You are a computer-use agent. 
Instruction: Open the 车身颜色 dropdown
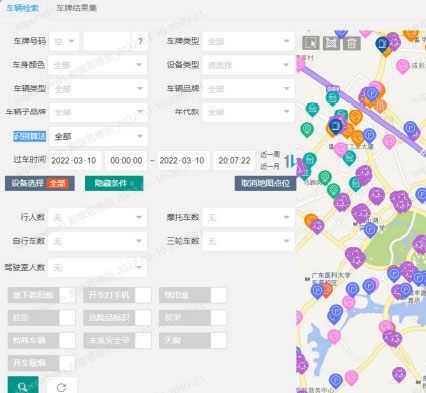[98, 65]
